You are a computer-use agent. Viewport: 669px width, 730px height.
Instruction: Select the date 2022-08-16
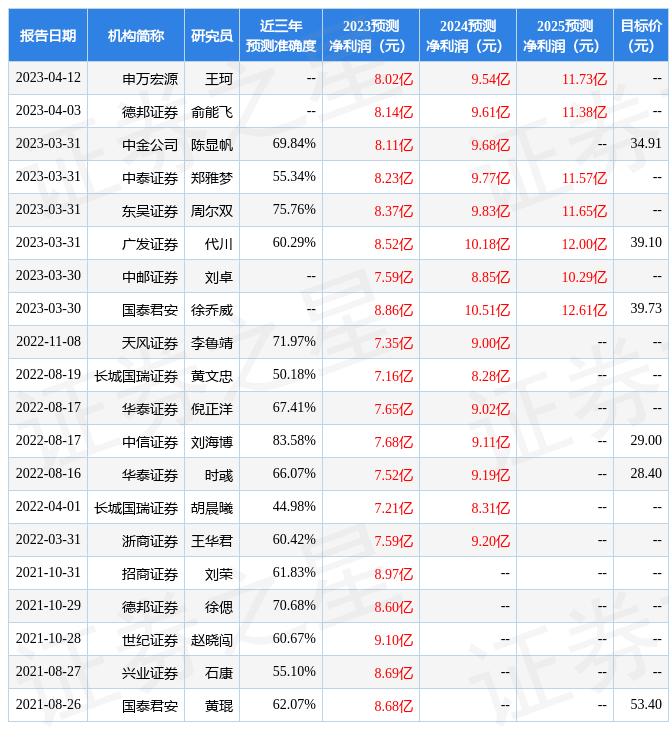[48, 474]
